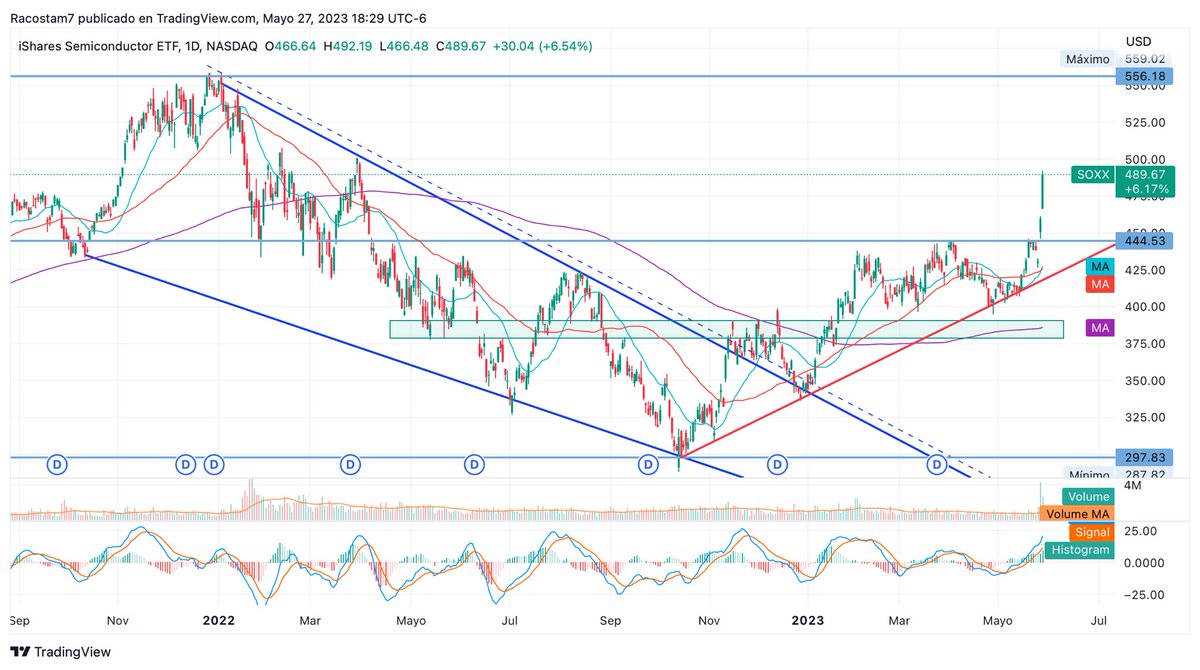Click the Mínimo low-price label
Image resolution: width=1200 pixels, height=670 pixels.
(x=1089, y=475)
